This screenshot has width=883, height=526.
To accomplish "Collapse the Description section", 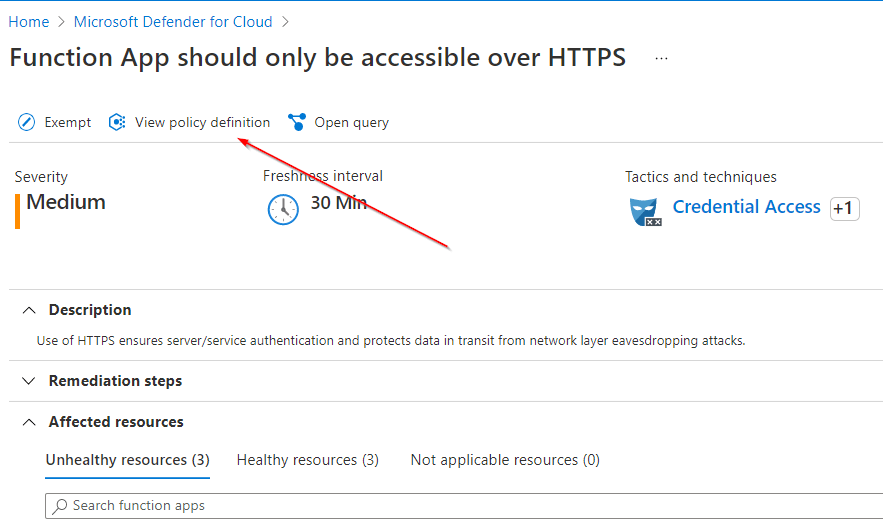I will (x=30, y=310).
